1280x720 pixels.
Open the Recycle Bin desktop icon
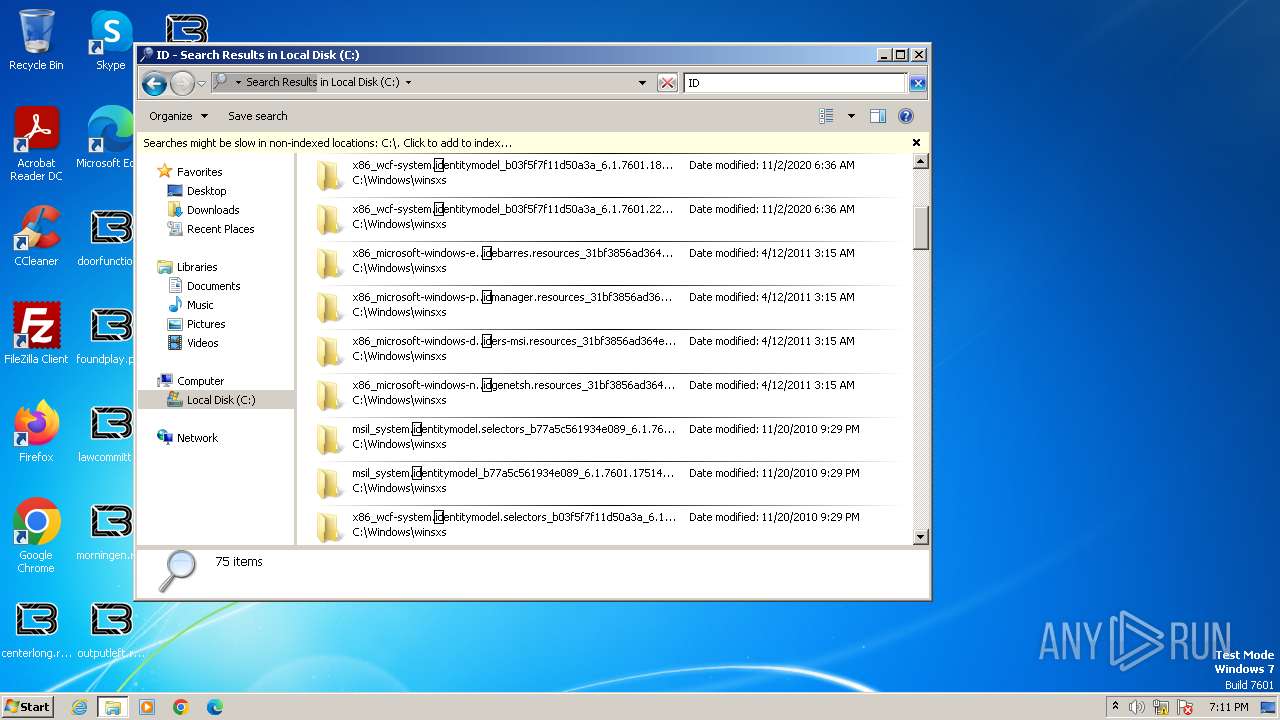pyautogui.click(x=36, y=40)
